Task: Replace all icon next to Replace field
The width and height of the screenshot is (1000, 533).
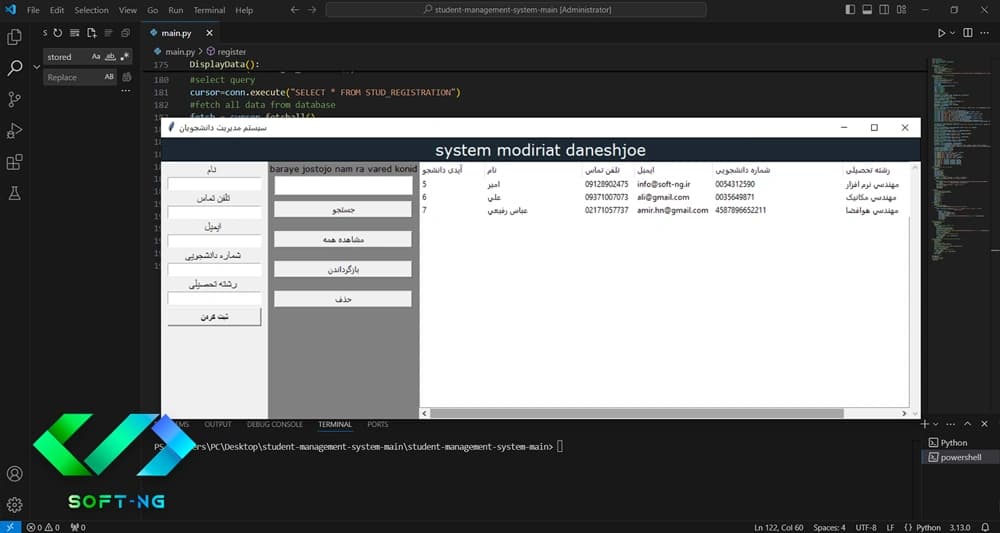Action: pos(126,77)
